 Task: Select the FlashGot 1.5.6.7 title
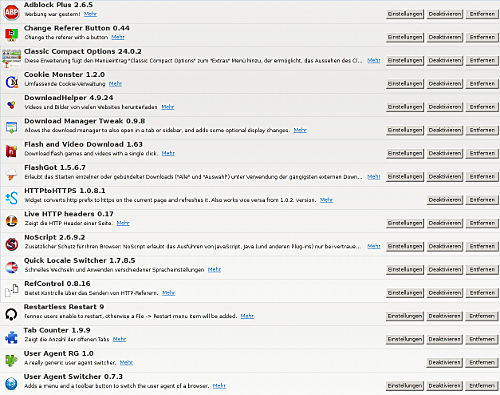point(55,168)
